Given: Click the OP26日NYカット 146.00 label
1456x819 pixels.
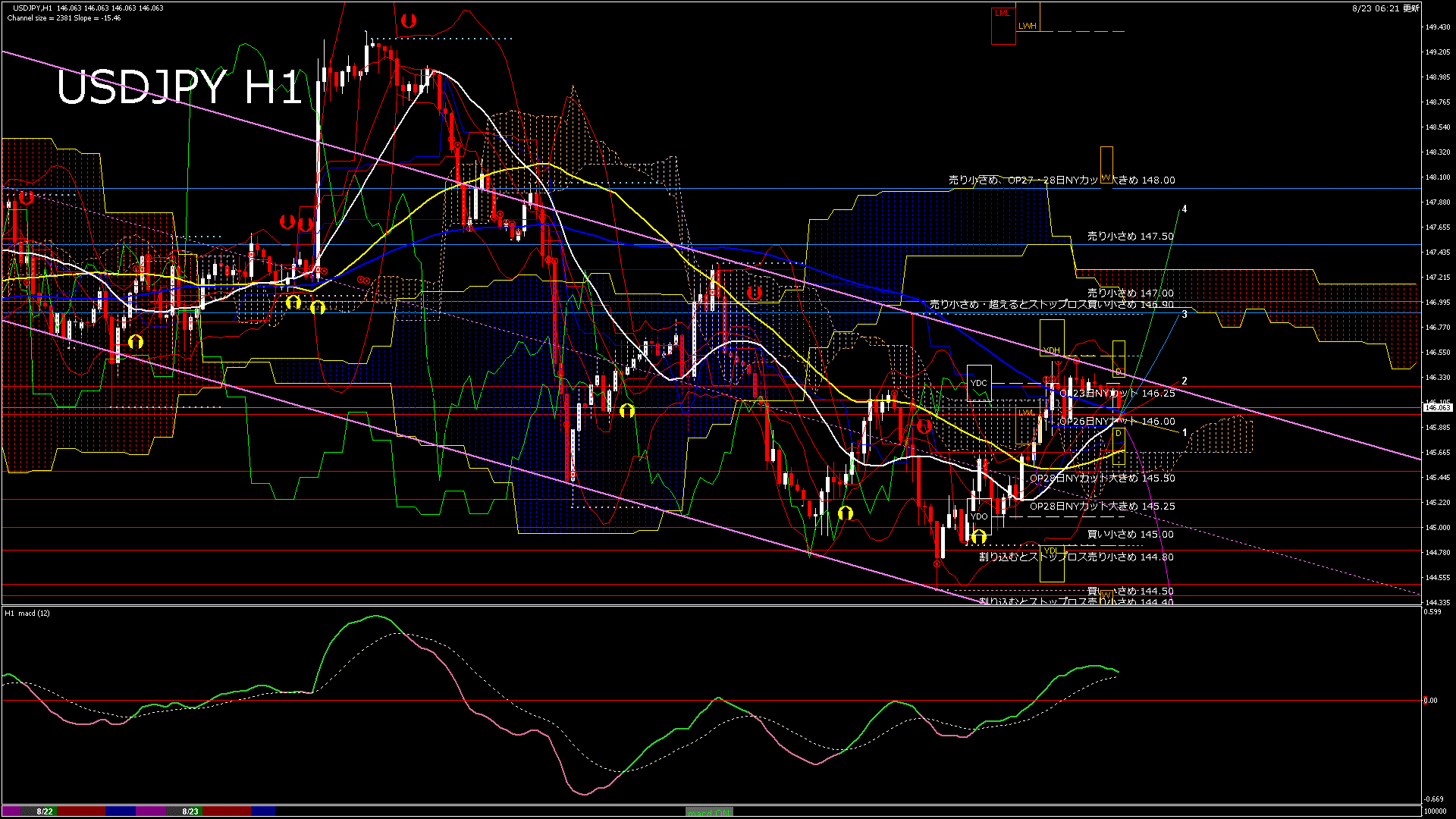Looking at the screenshot, I should click(1117, 422).
